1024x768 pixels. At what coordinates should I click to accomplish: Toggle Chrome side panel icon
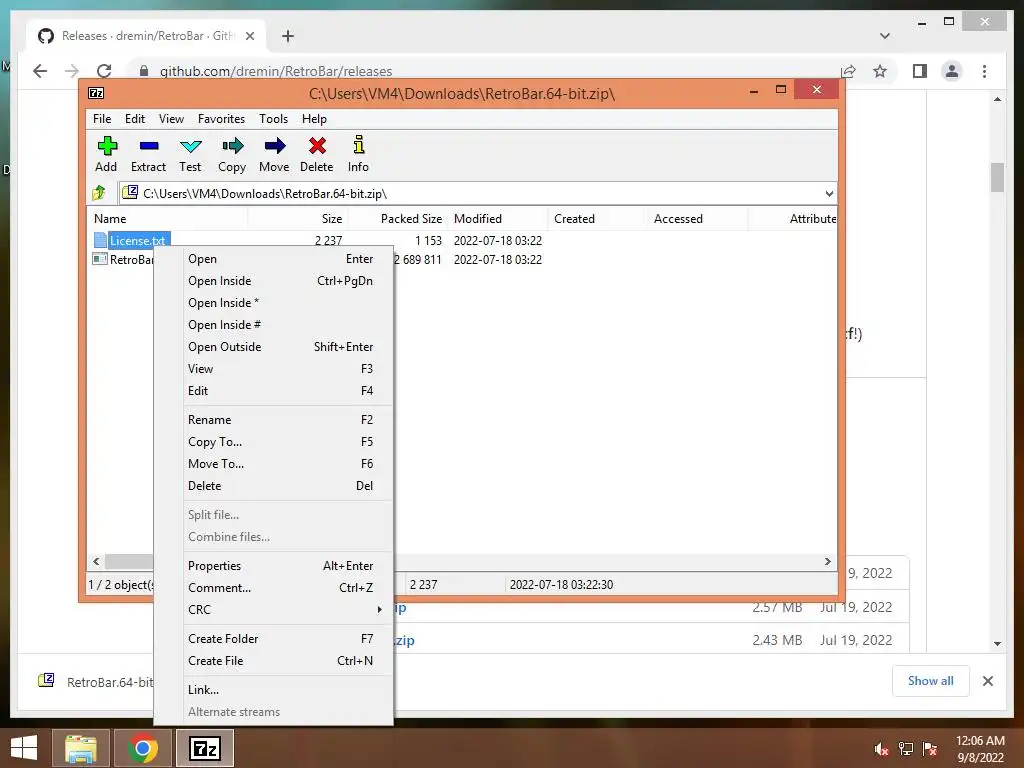coord(920,71)
